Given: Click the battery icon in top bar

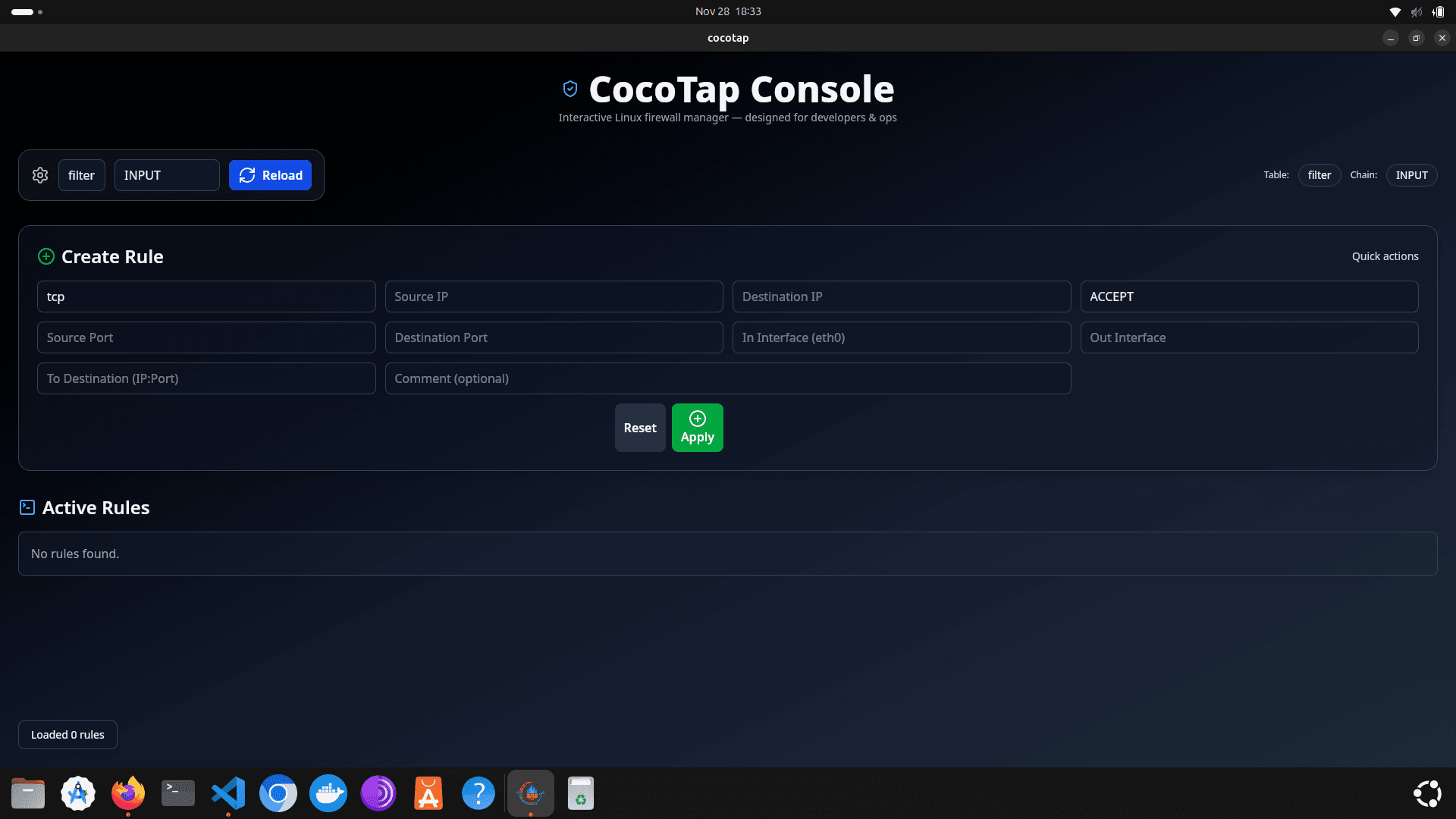Looking at the screenshot, I should click(x=1438, y=11).
